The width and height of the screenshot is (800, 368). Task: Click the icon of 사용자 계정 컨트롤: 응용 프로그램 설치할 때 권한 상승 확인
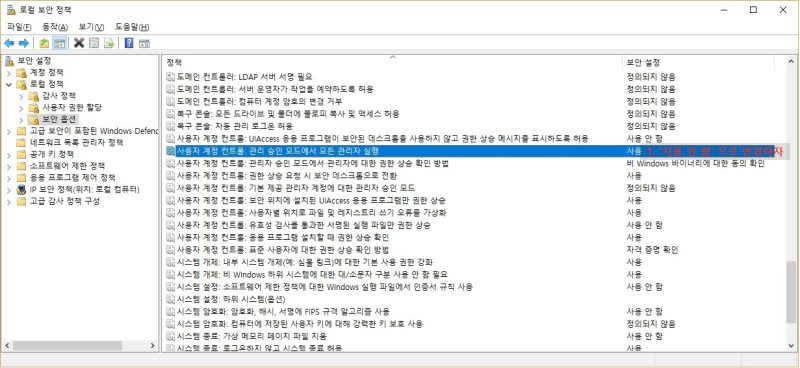[x=170, y=237]
